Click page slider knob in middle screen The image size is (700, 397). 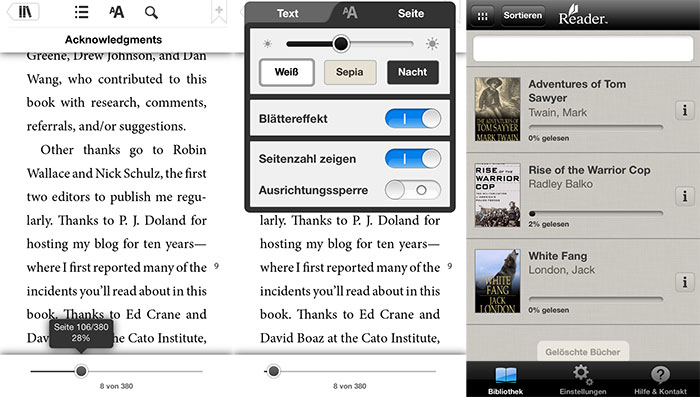point(274,371)
